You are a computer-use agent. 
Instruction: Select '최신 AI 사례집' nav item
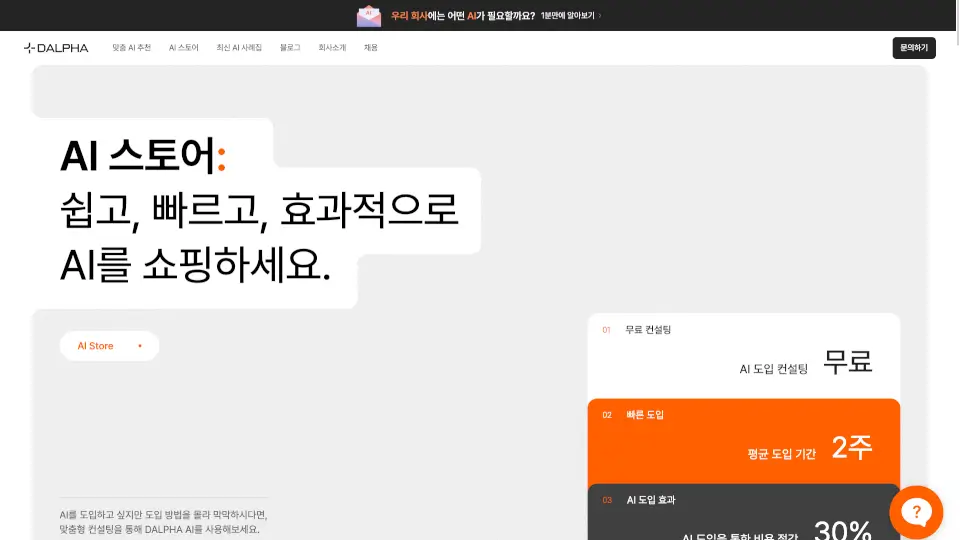coord(239,48)
